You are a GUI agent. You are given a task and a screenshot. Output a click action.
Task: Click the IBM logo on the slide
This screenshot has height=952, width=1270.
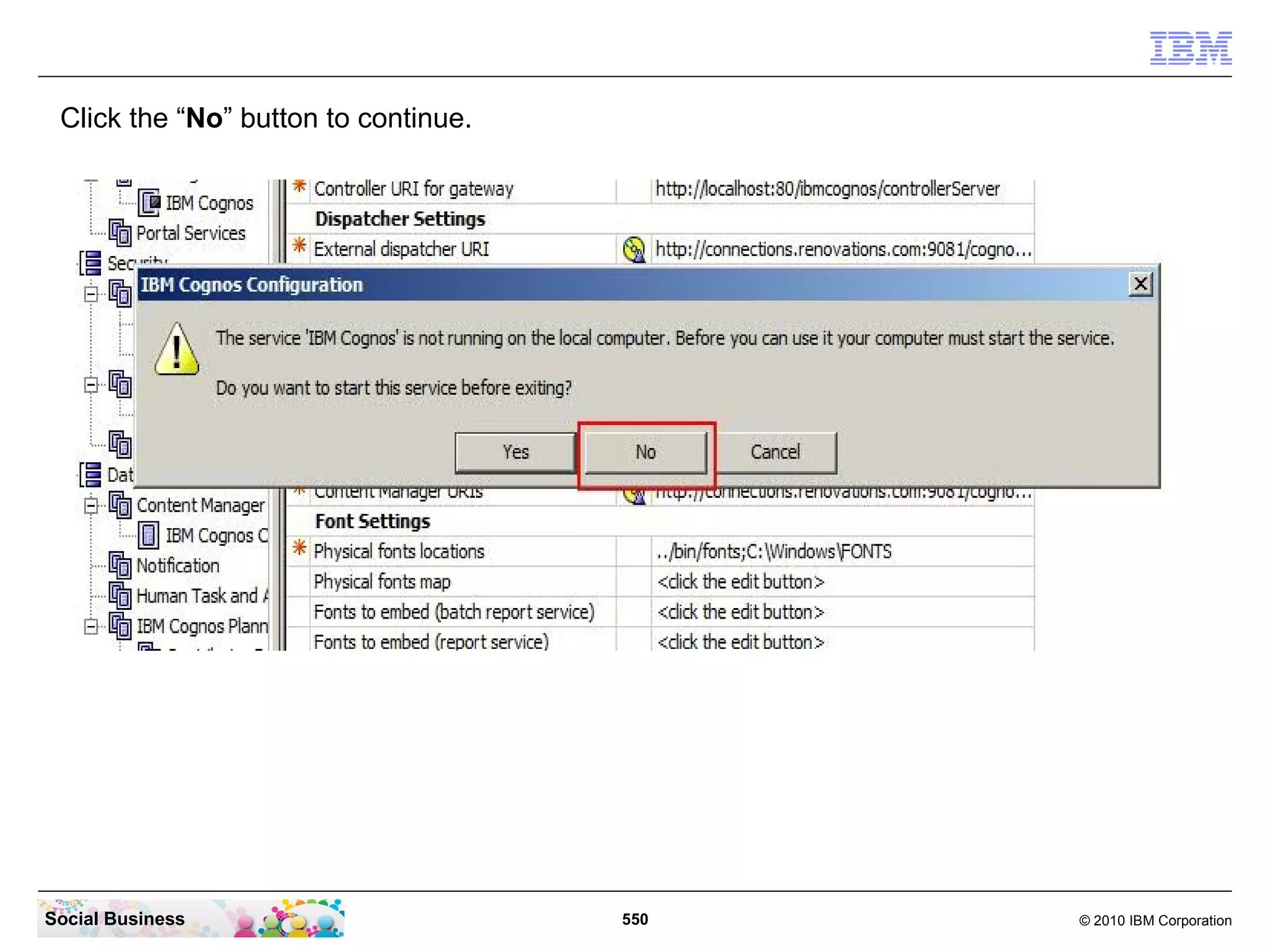1191,48
